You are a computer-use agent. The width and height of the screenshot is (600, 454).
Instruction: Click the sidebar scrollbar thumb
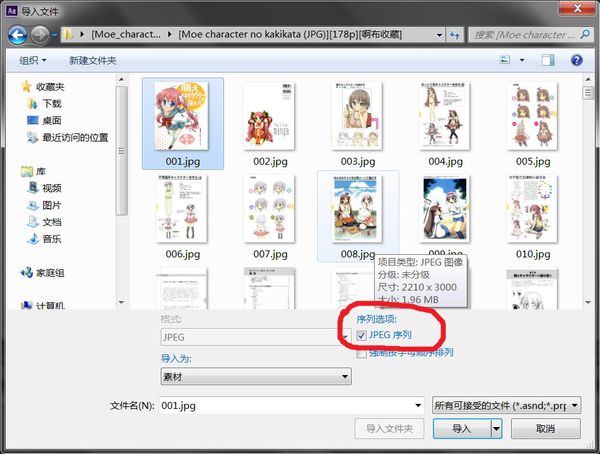(121, 151)
